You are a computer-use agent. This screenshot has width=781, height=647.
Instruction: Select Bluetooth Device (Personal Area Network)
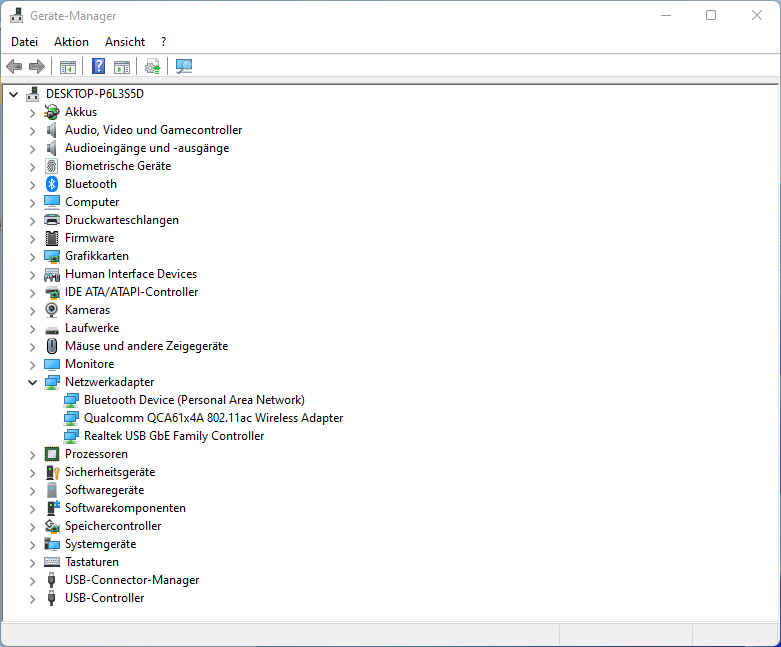(194, 400)
